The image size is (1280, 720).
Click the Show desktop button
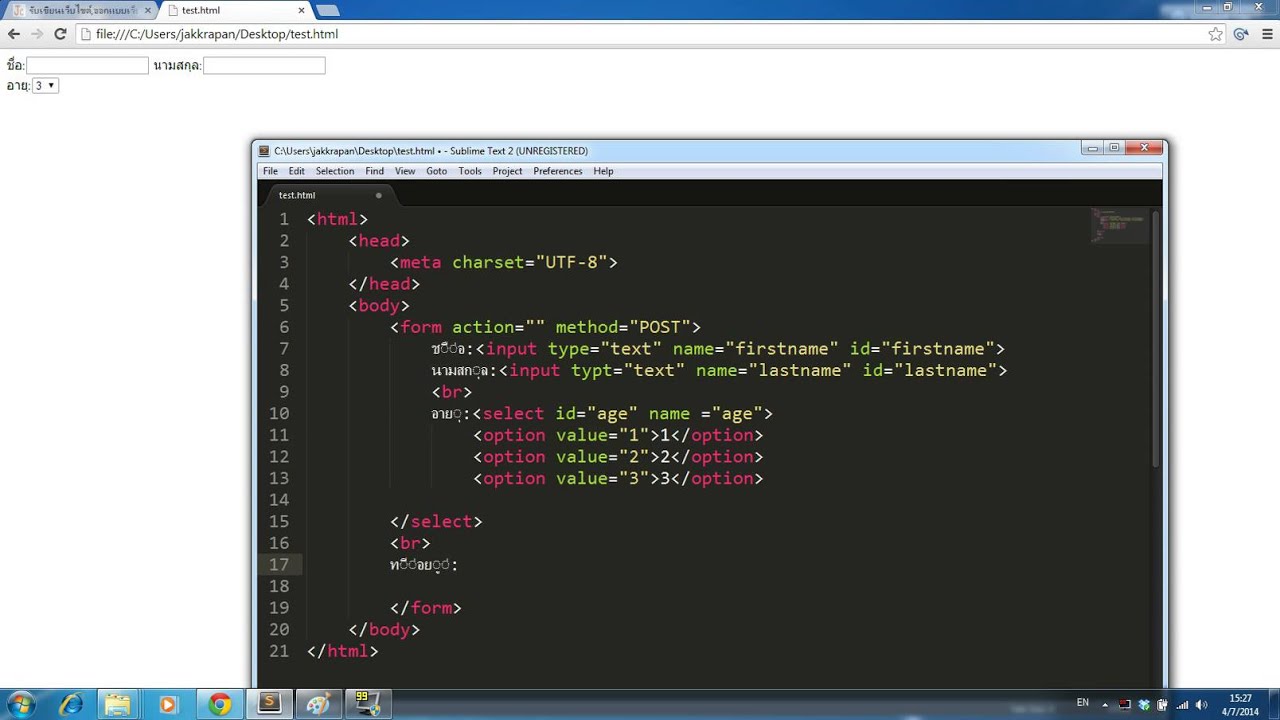tap(1274, 704)
